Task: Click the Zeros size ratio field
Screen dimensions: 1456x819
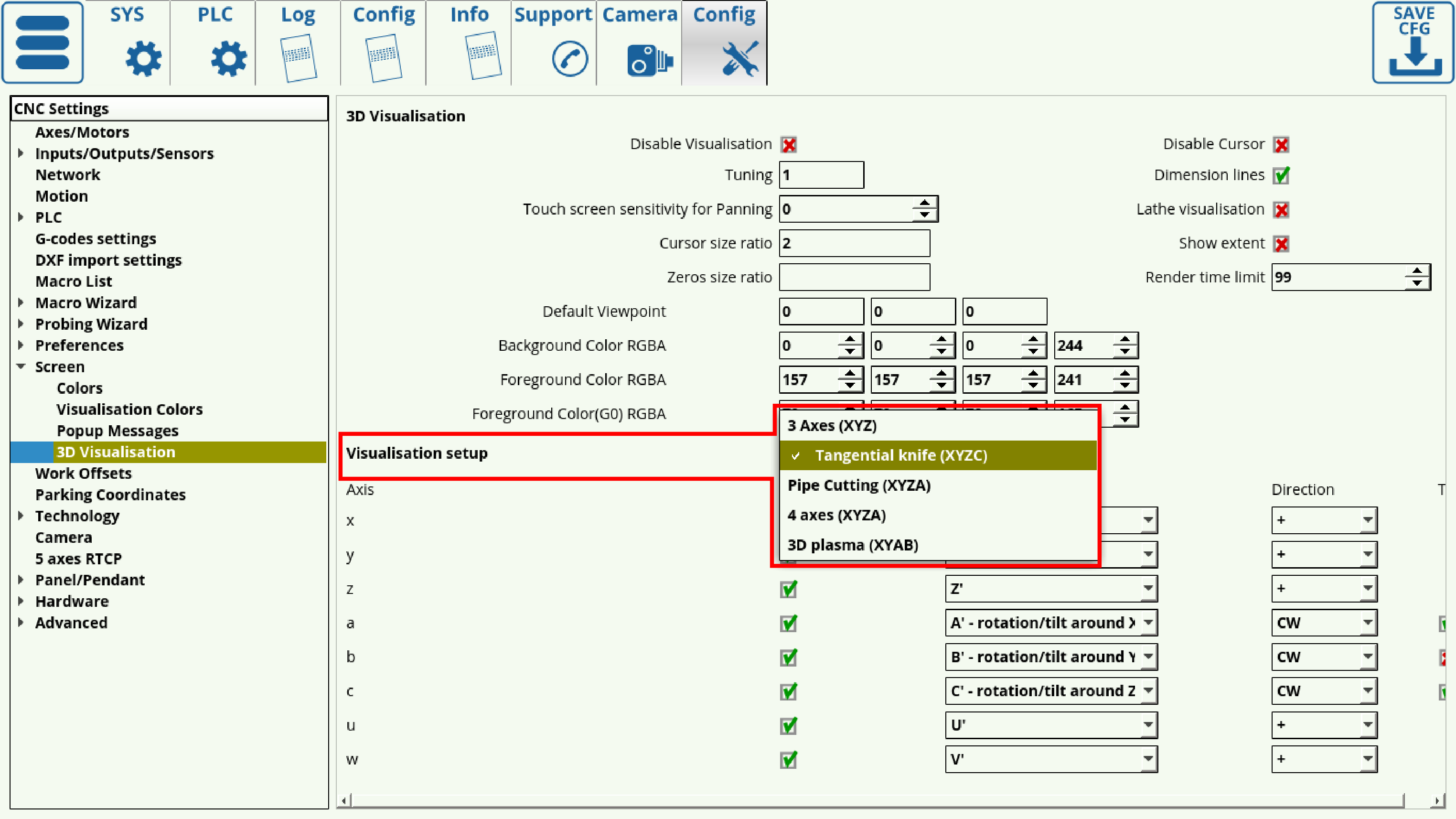Action: 854,277
